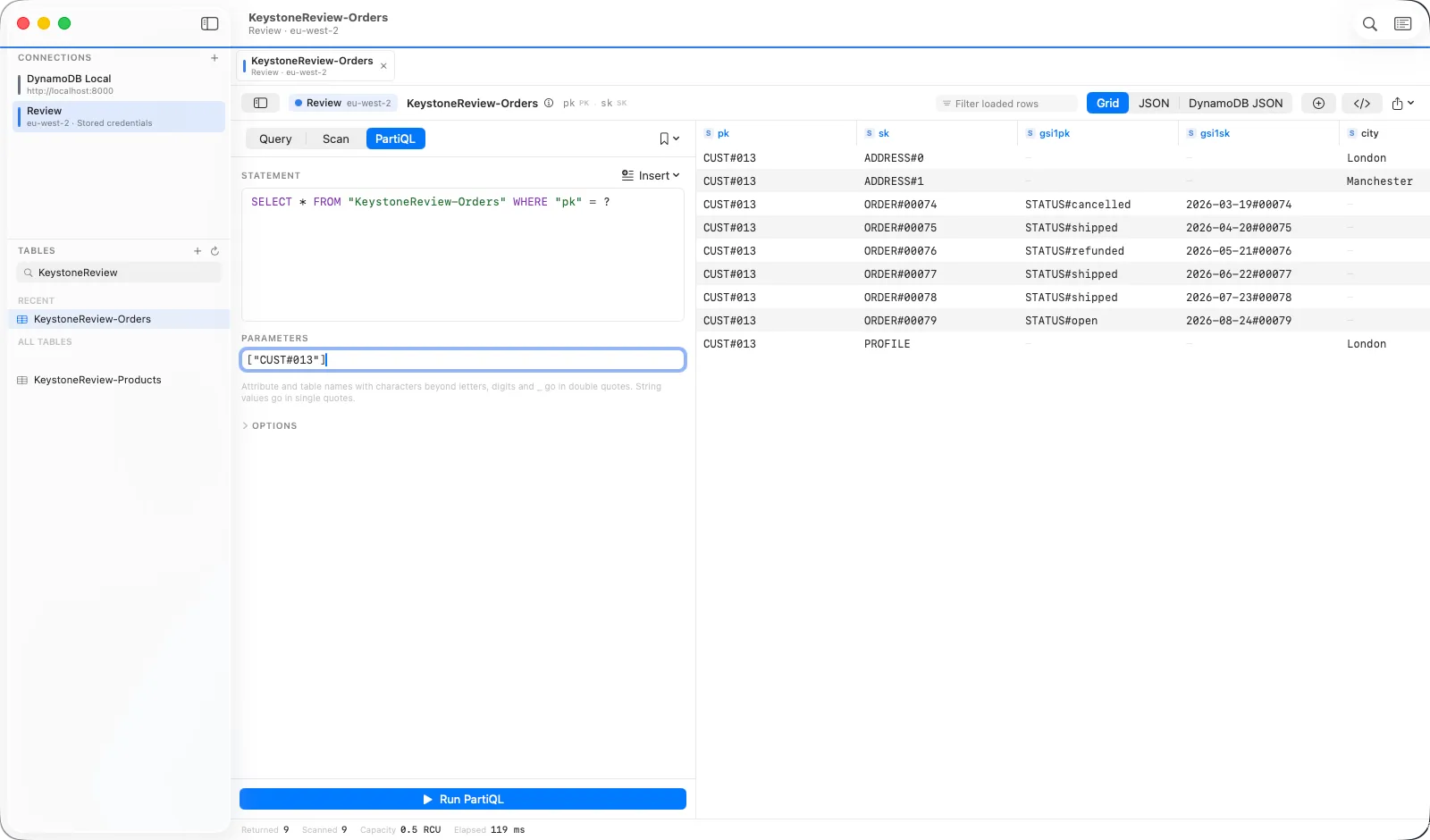
Task: Refresh the tables list
Action: (x=214, y=251)
